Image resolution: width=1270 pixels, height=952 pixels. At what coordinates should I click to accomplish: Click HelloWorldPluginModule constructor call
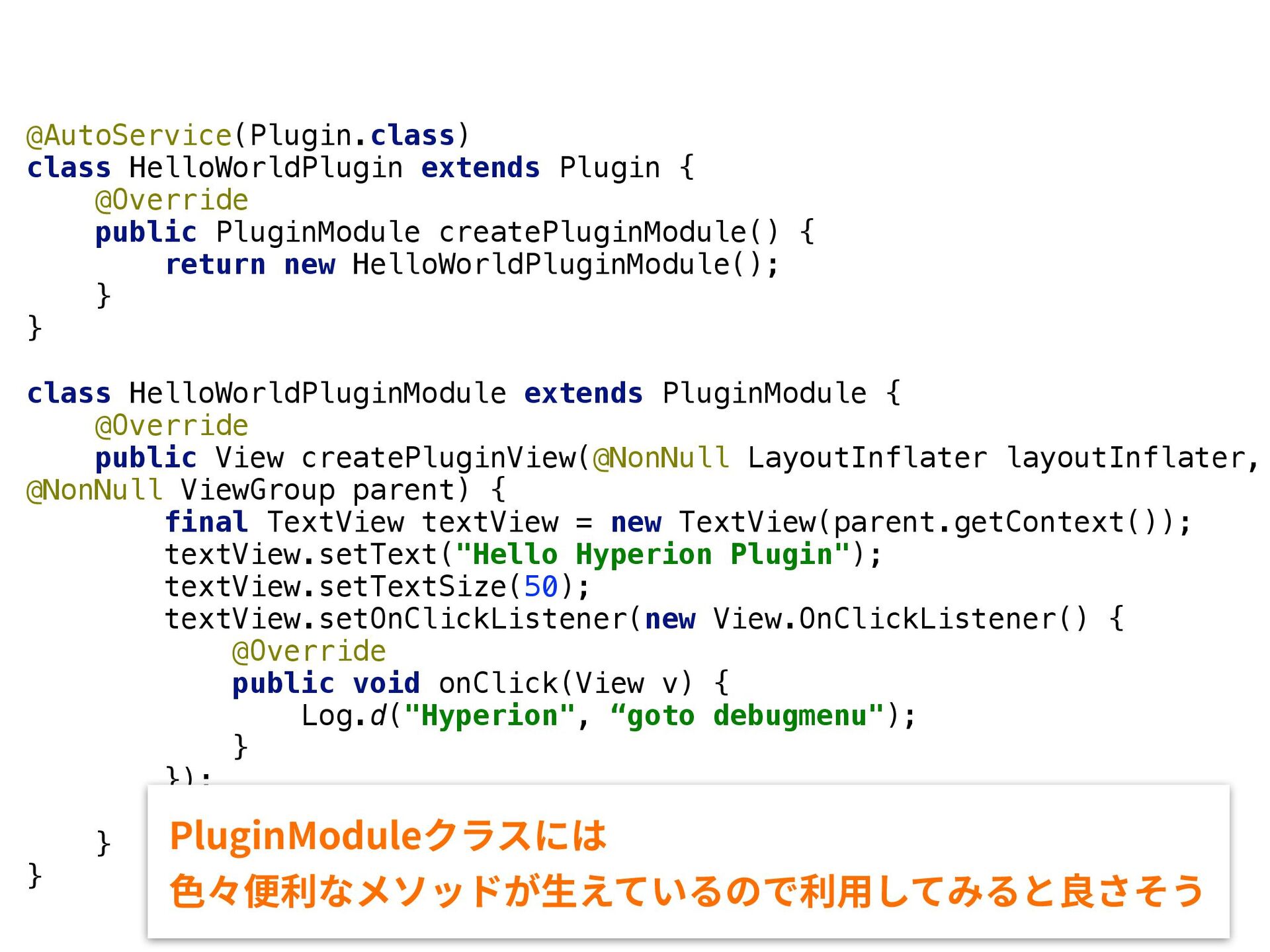[540, 264]
